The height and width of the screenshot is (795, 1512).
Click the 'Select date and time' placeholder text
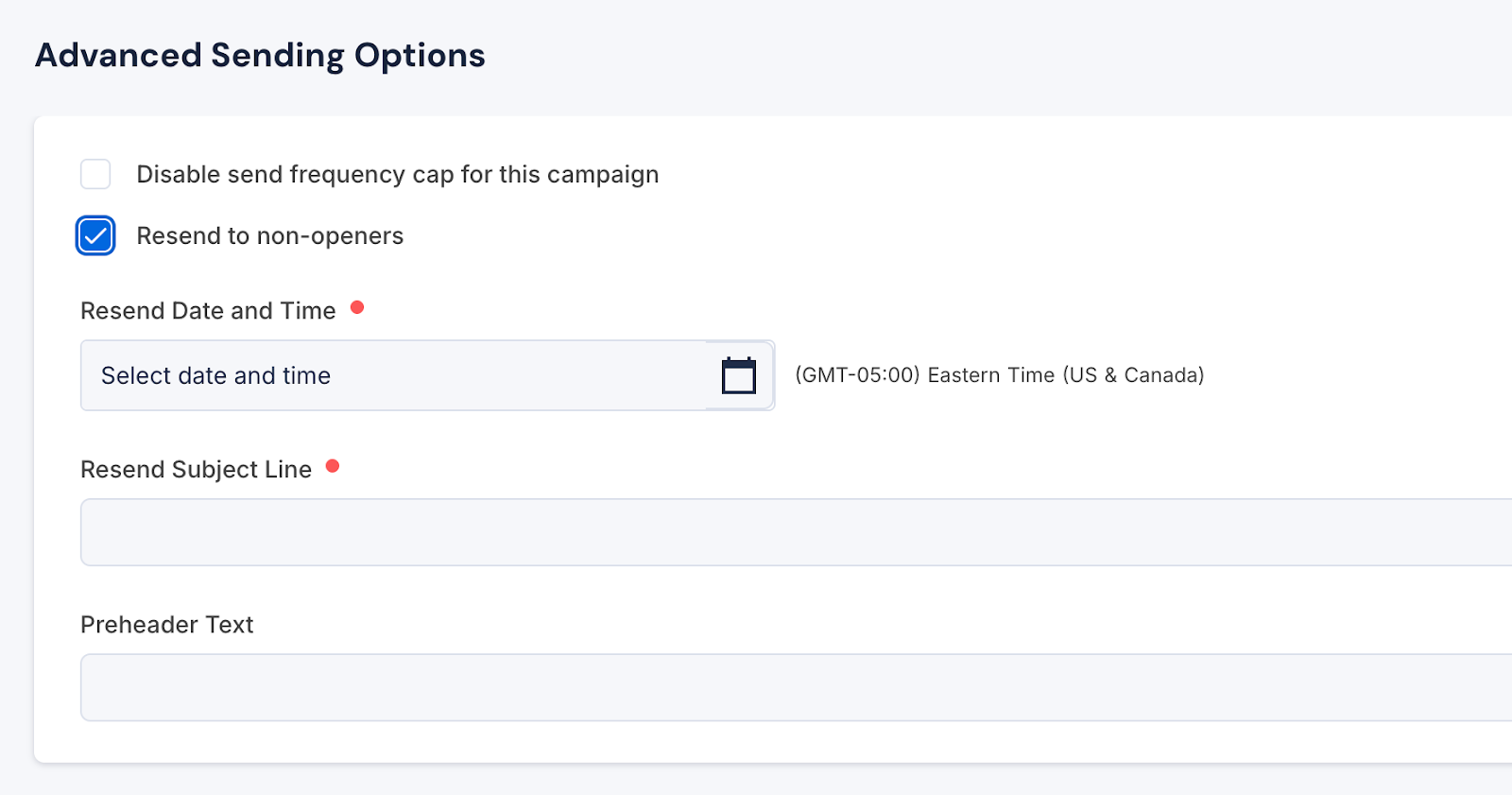point(215,376)
